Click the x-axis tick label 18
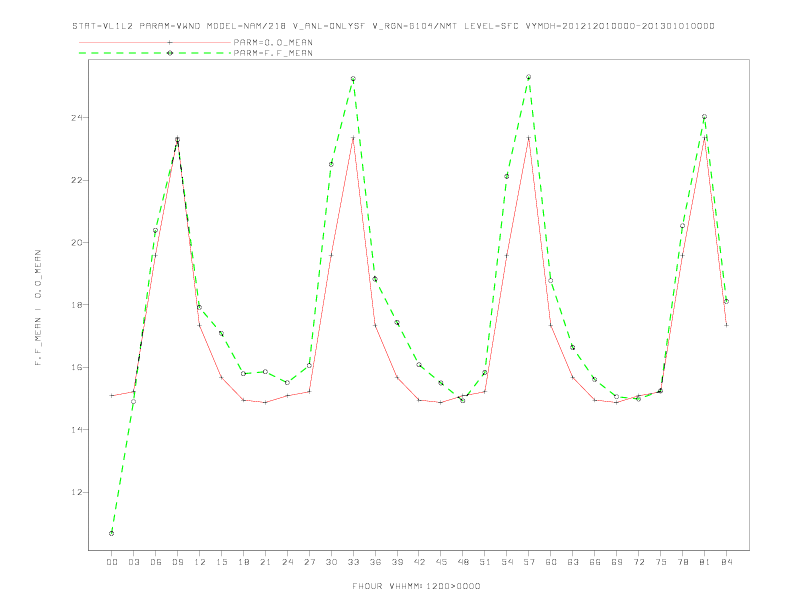792x612 pixels. point(243,562)
